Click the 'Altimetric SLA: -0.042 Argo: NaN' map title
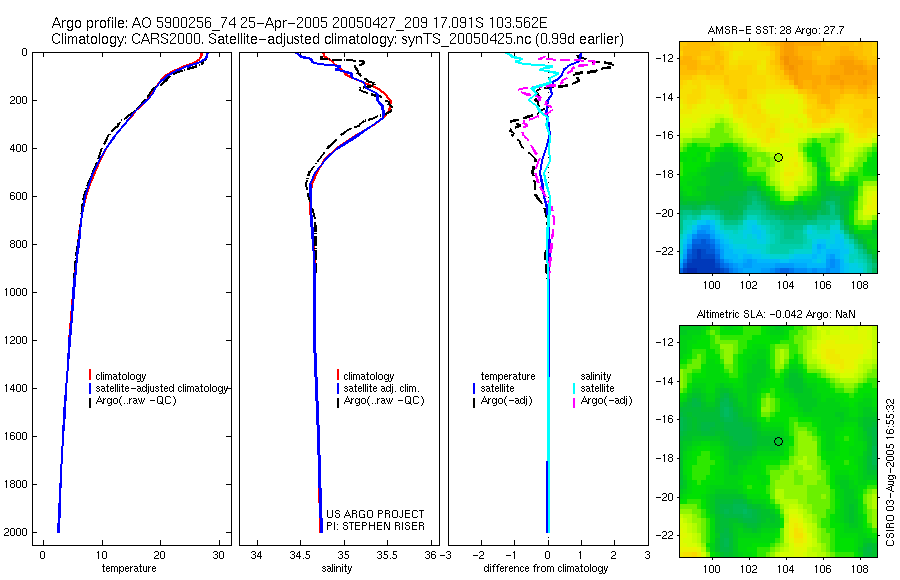 (x=776, y=315)
